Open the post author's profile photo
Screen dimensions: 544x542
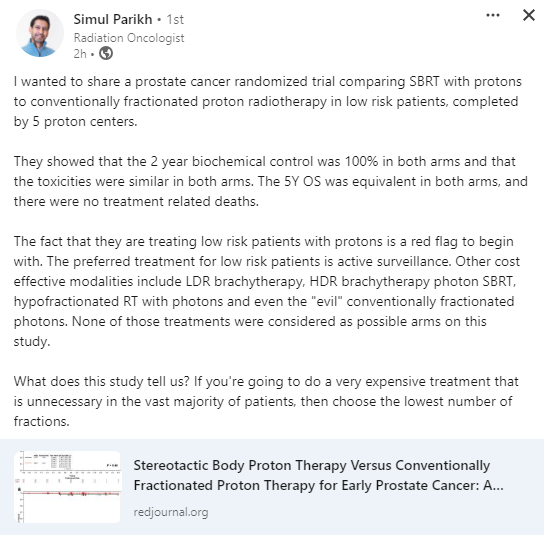click(40, 33)
